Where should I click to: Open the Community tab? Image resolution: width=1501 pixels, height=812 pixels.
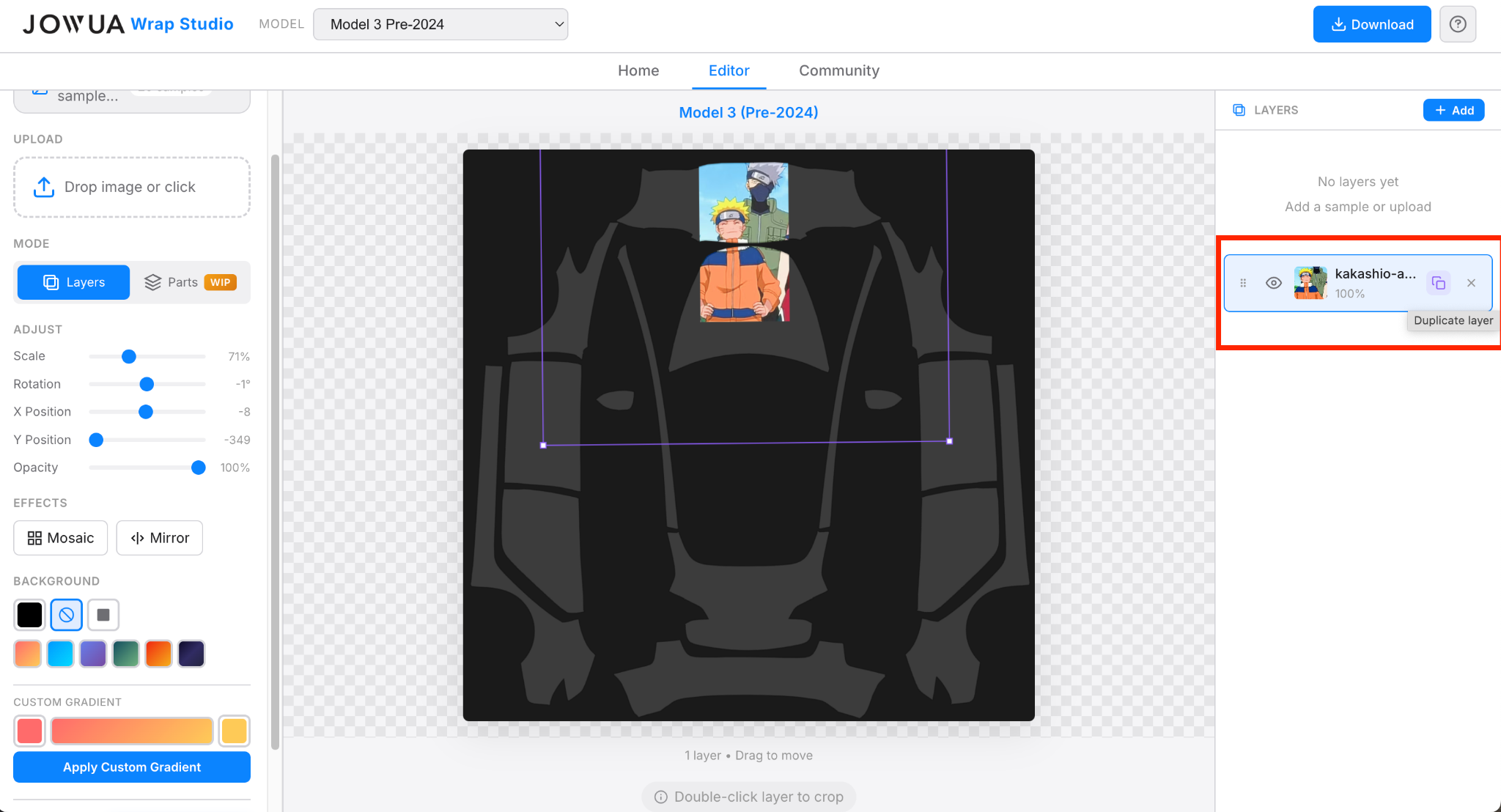click(x=838, y=70)
